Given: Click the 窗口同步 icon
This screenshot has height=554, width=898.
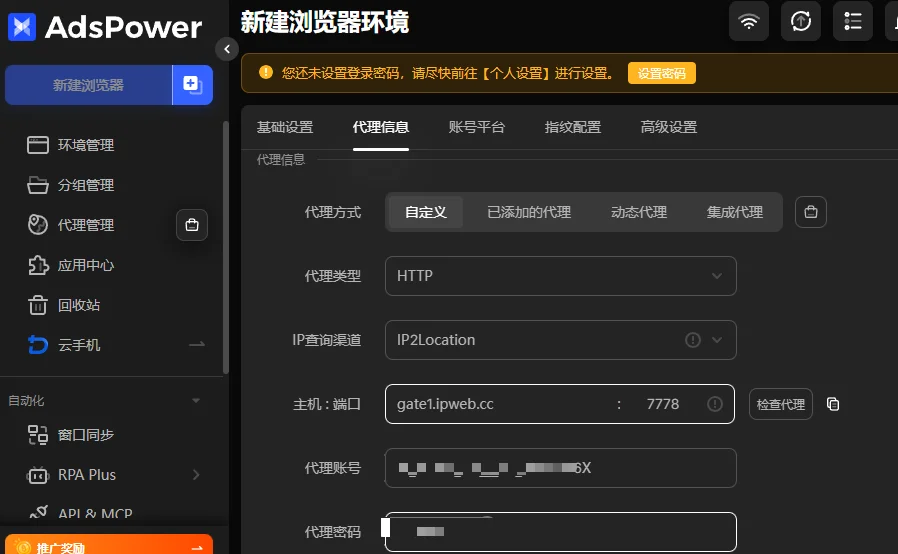Looking at the screenshot, I should [38, 435].
